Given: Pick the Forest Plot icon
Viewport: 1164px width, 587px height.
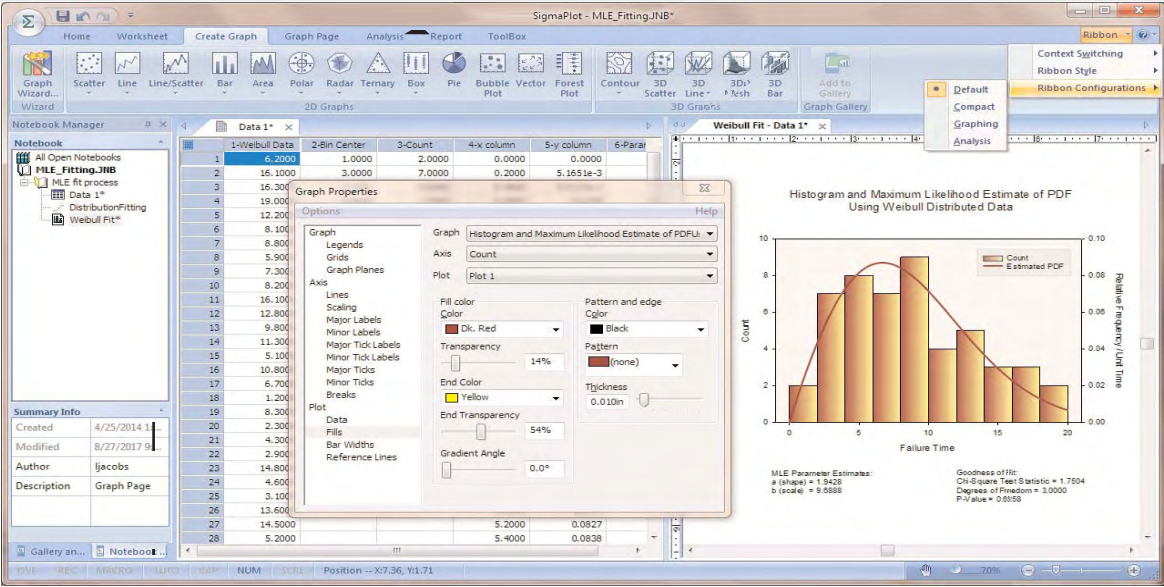Looking at the screenshot, I should pos(569,70).
